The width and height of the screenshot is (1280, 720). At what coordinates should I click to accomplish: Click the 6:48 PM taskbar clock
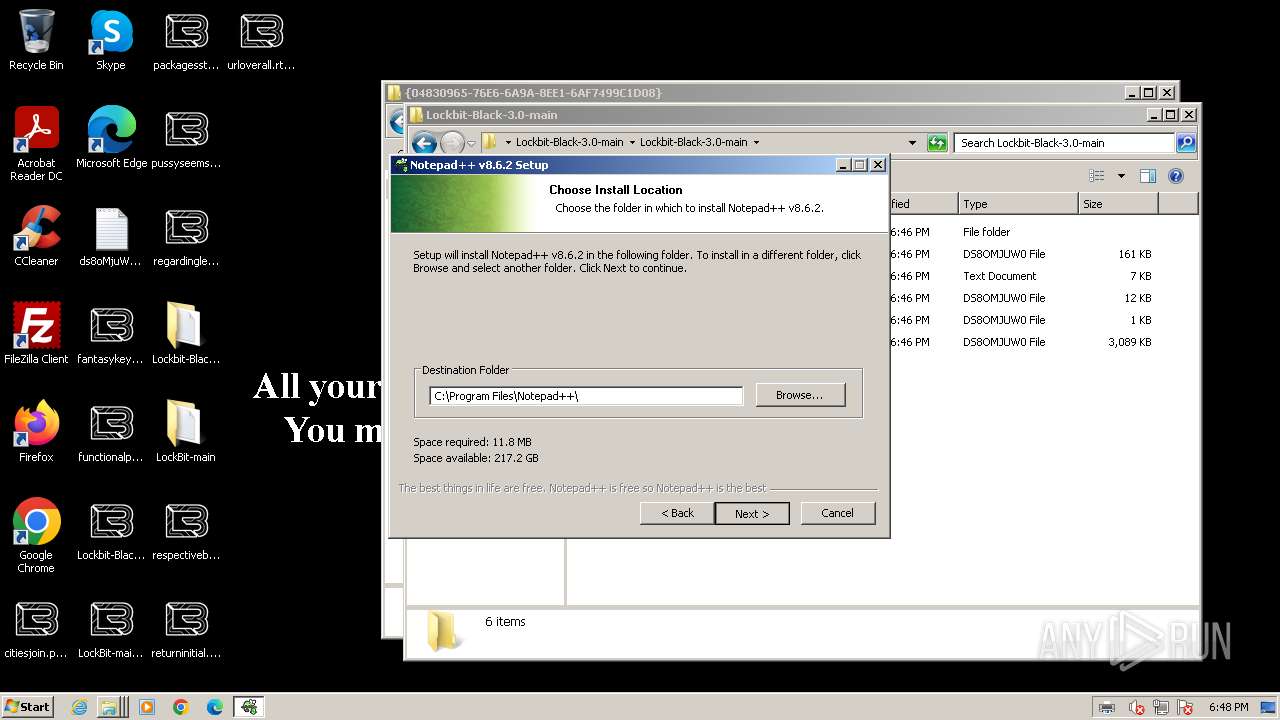[x=1228, y=707]
